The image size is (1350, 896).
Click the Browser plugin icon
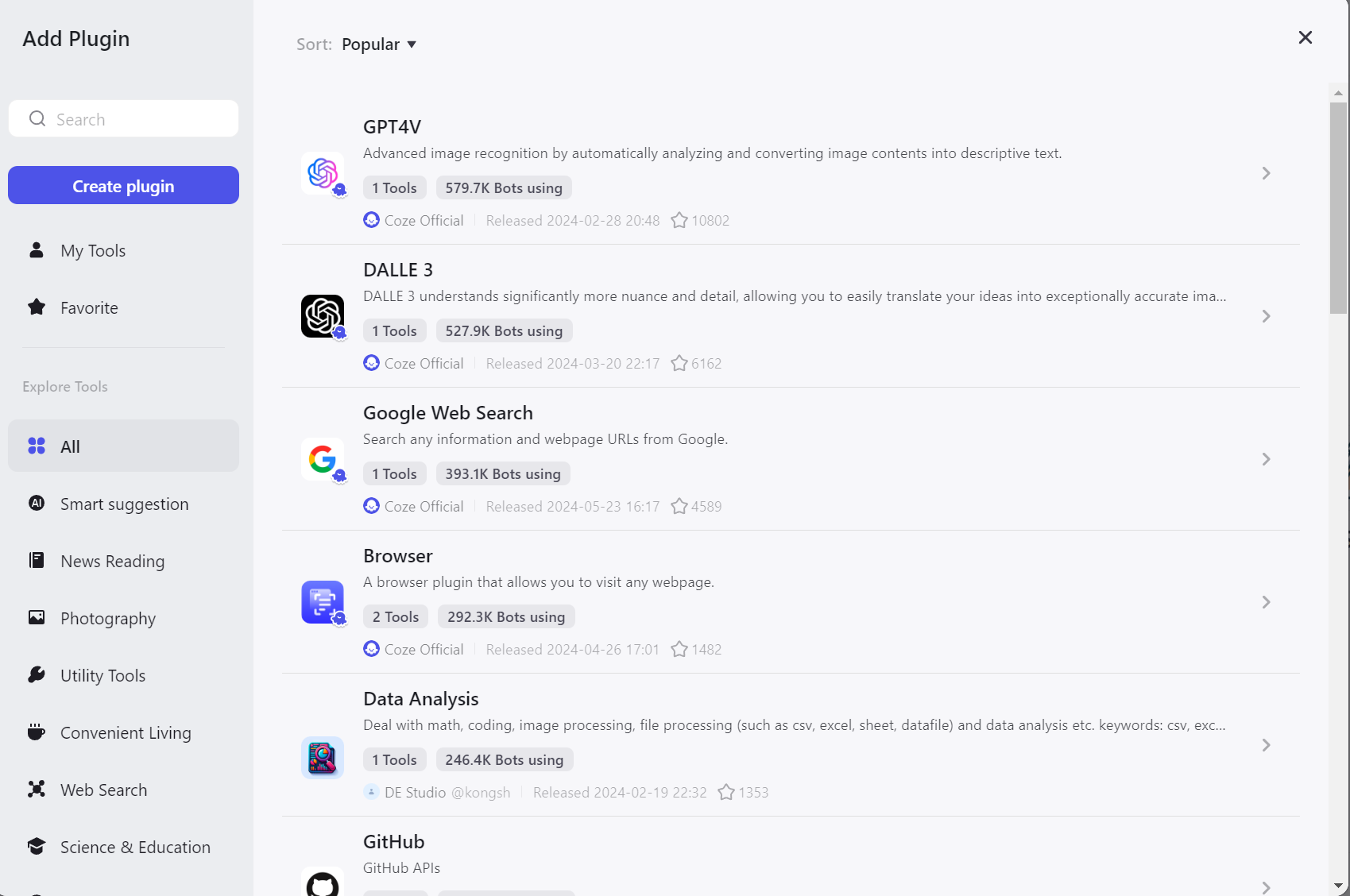click(323, 602)
